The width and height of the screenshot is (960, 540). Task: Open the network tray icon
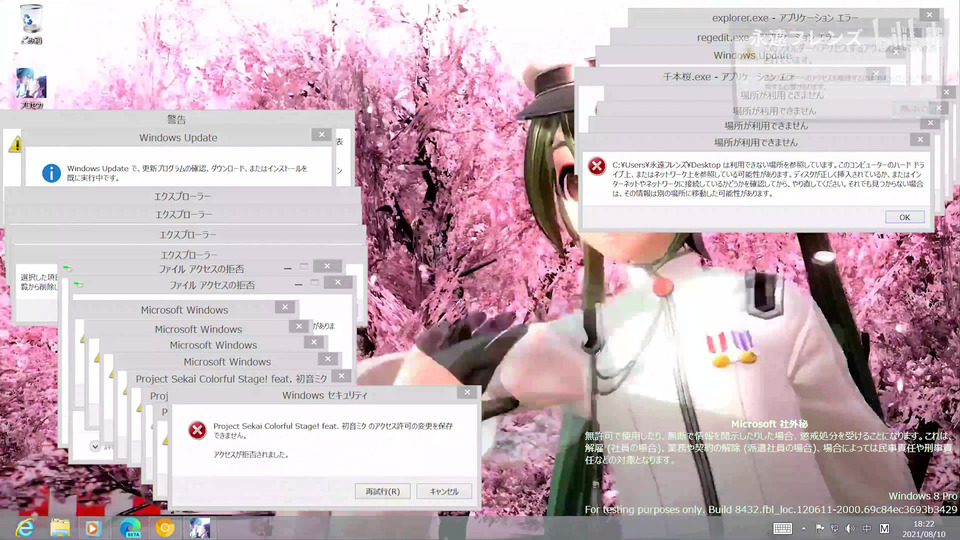pos(835,528)
